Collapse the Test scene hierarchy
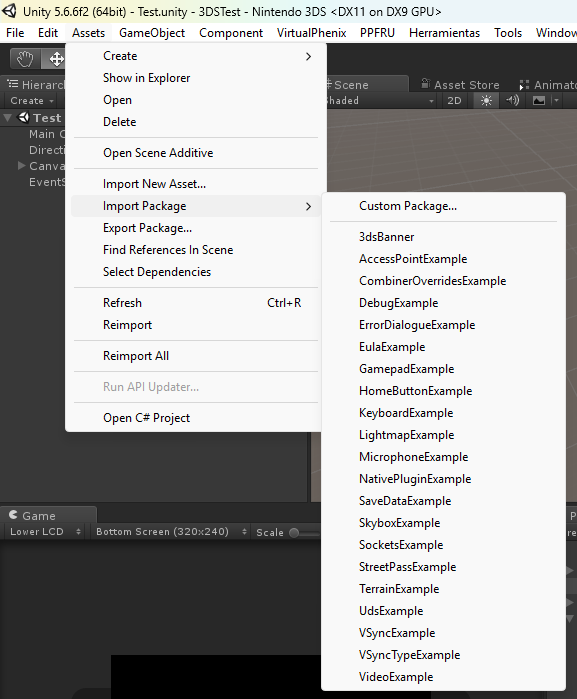Screen dimensions: 577x699 8,118
